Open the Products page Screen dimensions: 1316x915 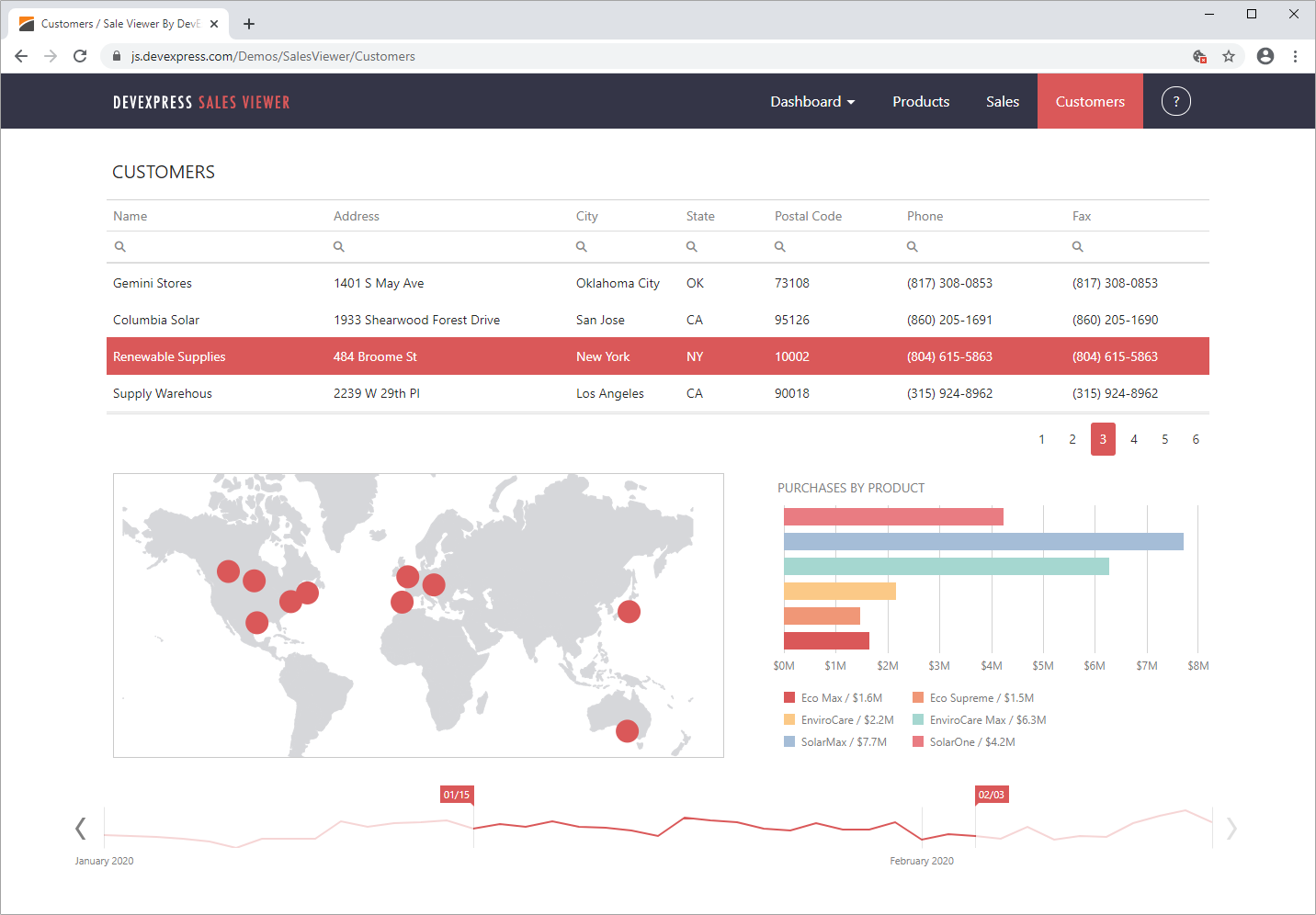tap(921, 101)
